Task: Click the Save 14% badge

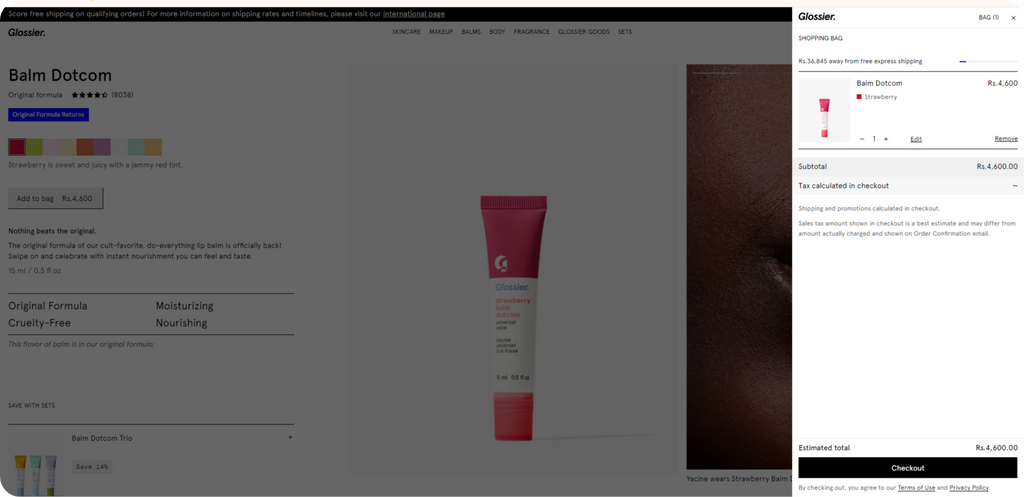Action: 92,467
